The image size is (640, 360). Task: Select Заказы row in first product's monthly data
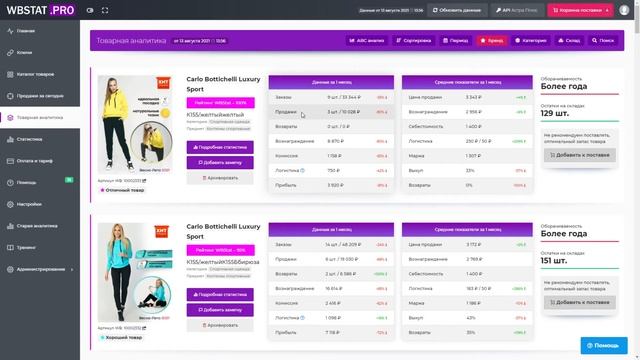(331, 97)
